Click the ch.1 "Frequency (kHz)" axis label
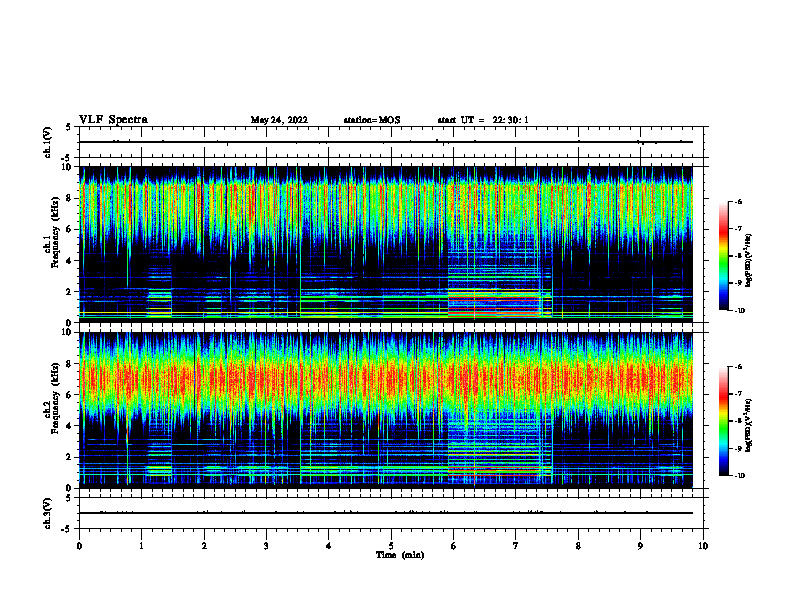 (55, 233)
